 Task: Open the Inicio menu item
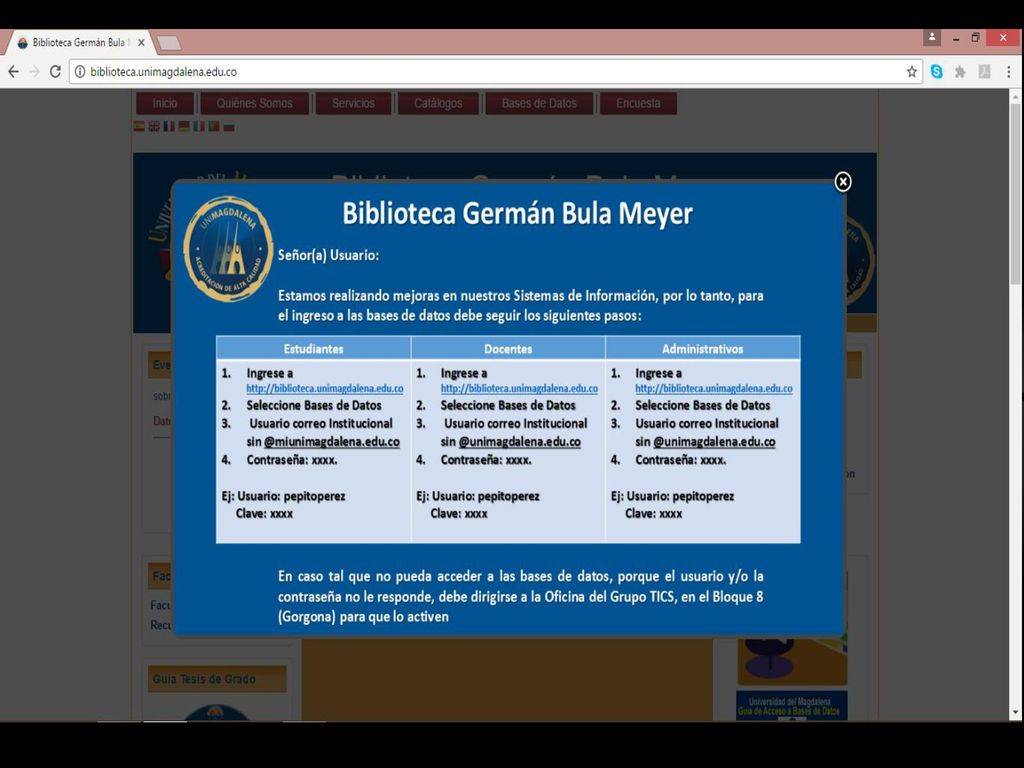coord(165,103)
